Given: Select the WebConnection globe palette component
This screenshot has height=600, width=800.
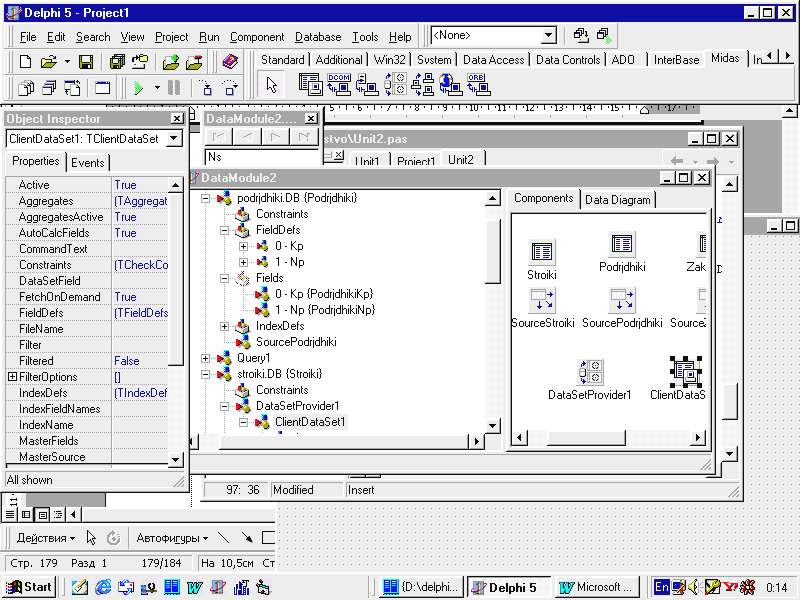Looking at the screenshot, I should click(x=451, y=85).
